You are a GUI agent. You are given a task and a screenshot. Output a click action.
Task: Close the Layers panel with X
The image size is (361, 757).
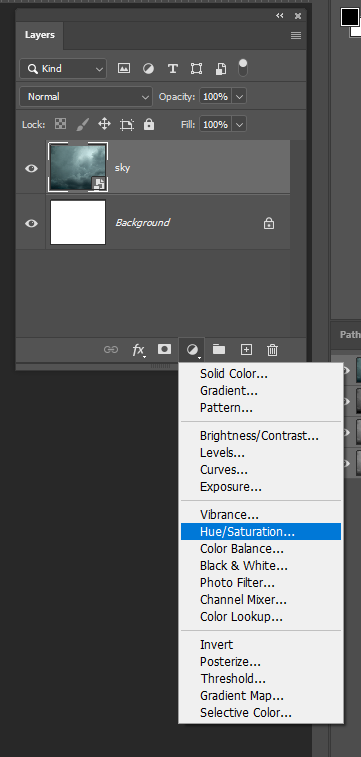298,16
